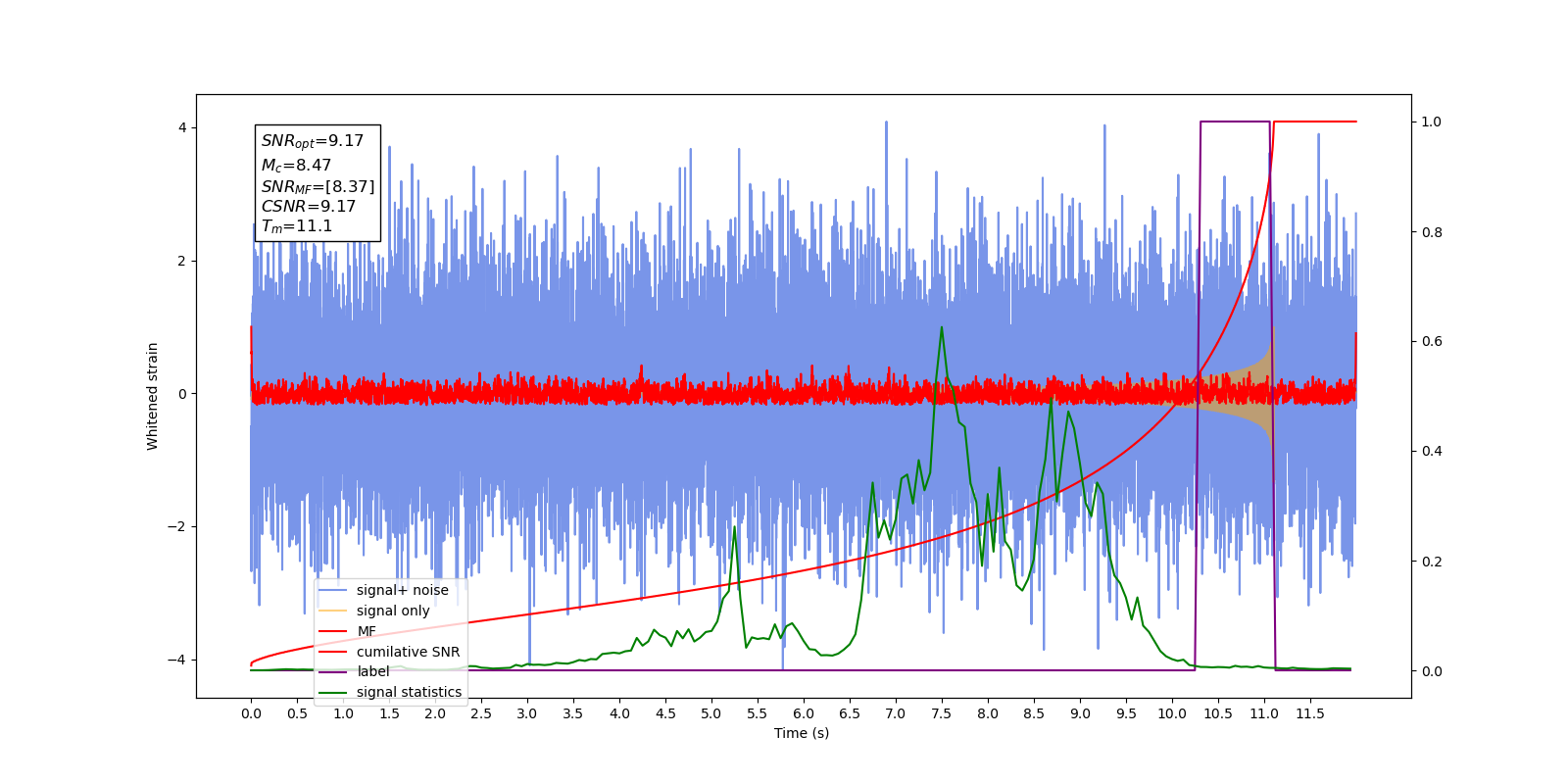Viewport: 1568px width, 784px height.
Task: Click the 7.5 tick on the time axis
Action: click(x=942, y=713)
